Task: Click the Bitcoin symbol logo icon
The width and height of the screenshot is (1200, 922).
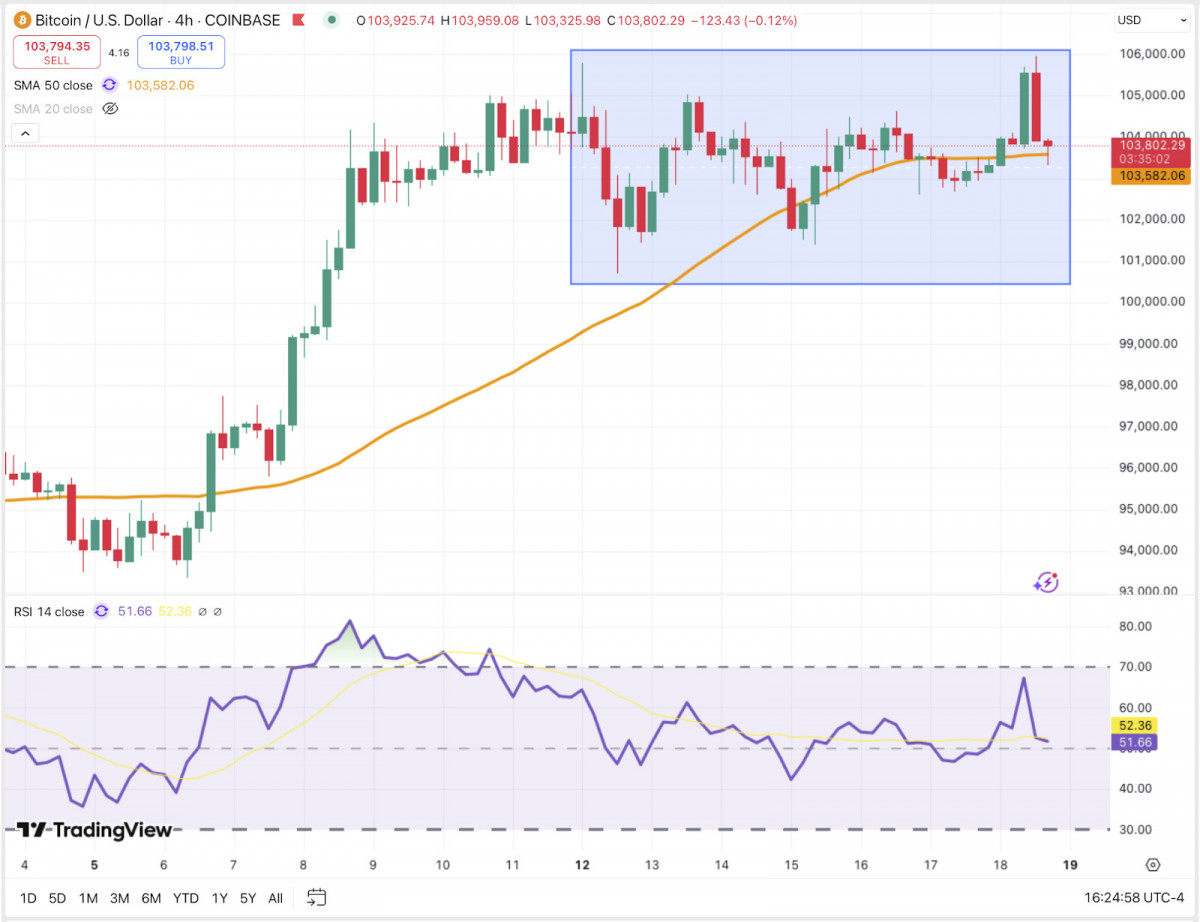Action: click(22, 20)
